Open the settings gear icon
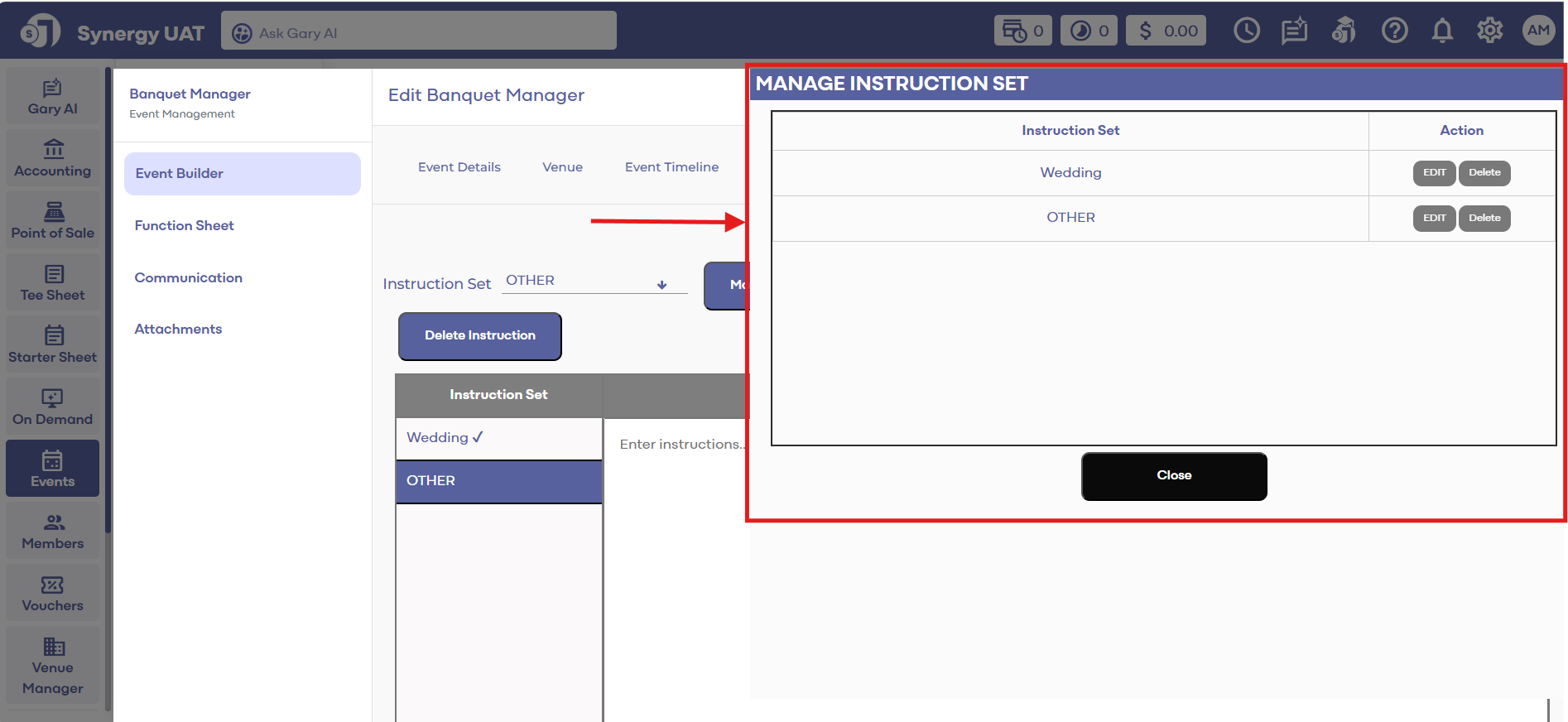1568x722 pixels. pyautogui.click(x=1489, y=31)
